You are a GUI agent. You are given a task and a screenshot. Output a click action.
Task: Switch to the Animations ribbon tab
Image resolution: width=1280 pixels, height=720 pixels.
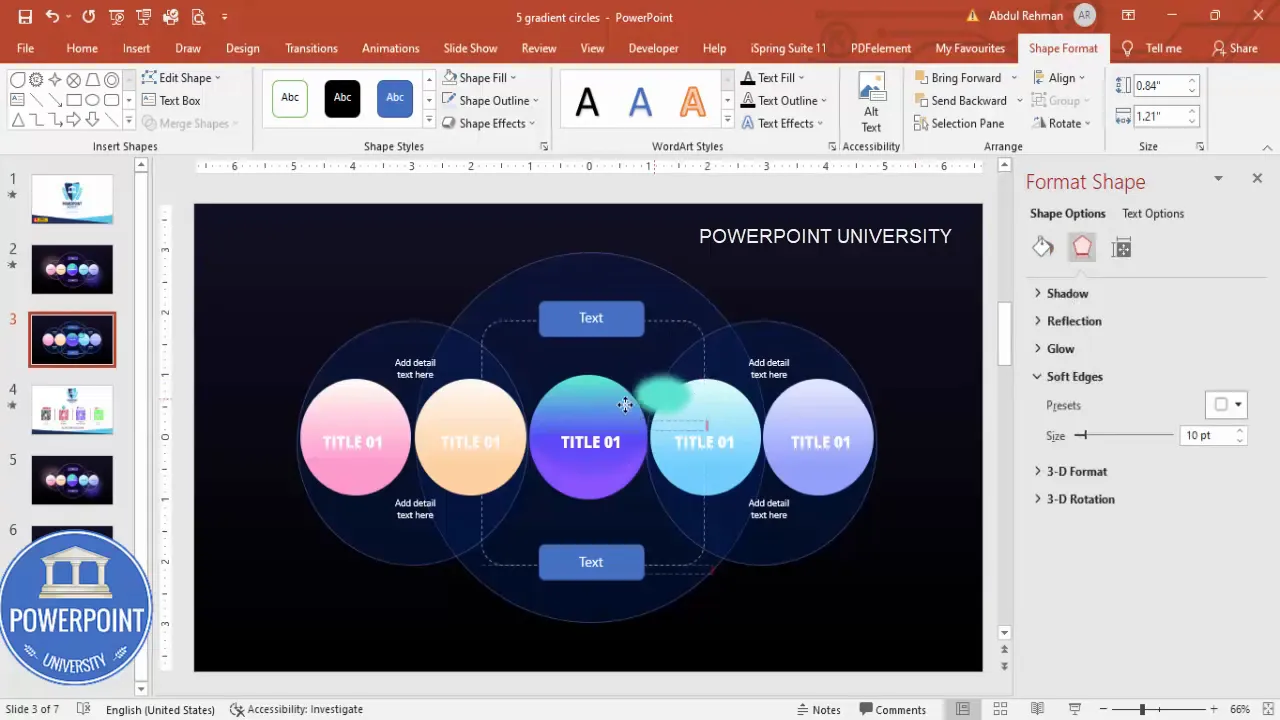390,48
